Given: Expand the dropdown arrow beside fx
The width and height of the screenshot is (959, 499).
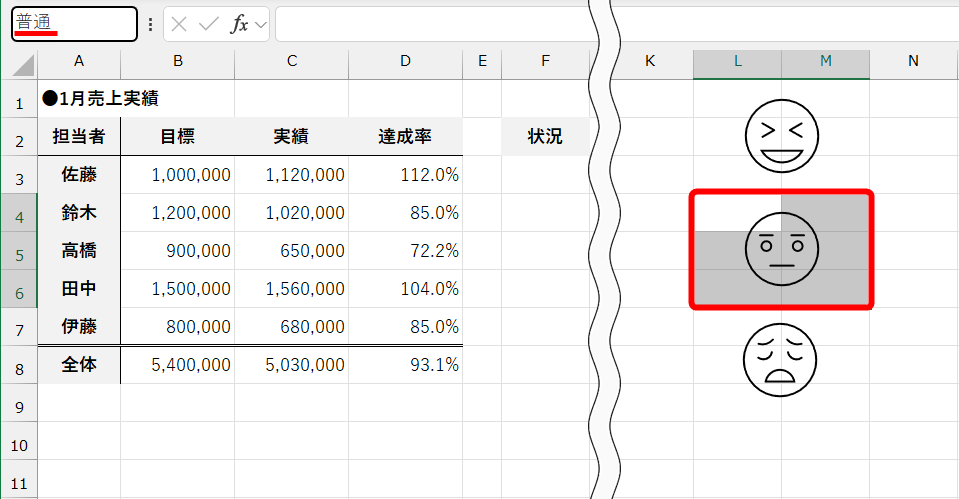Looking at the screenshot, I should 261,25.
